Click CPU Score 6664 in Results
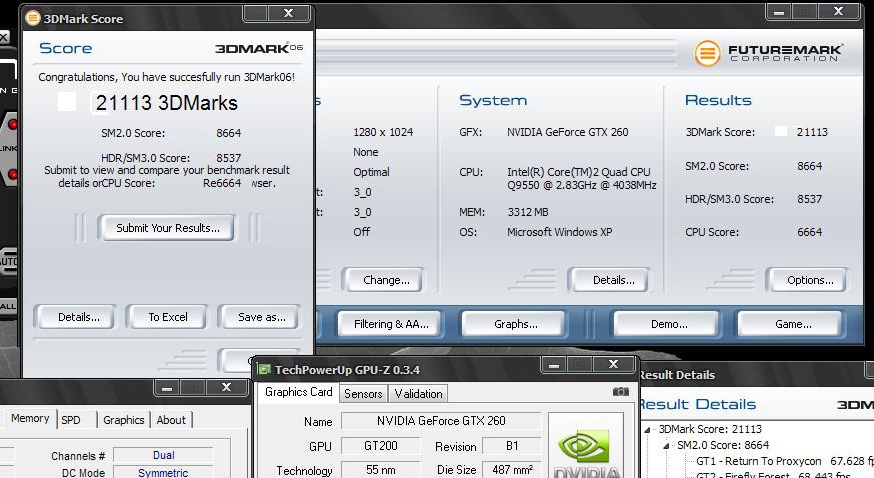 pyautogui.click(x=809, y=232)
